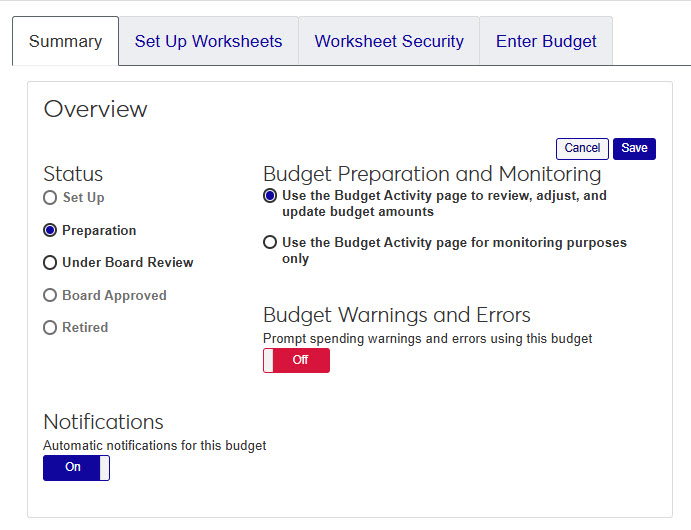
Task: Click the Cancel button
Action: pos(582,148)
